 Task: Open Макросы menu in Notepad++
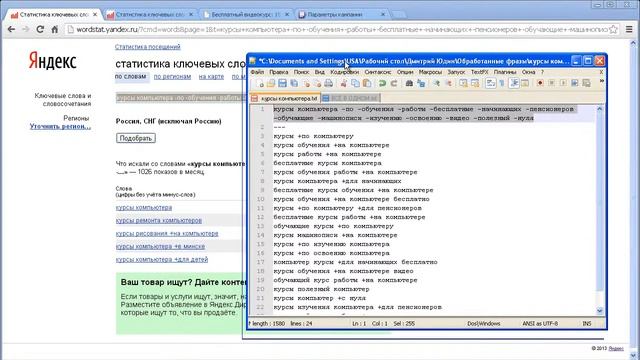[430, 72]
